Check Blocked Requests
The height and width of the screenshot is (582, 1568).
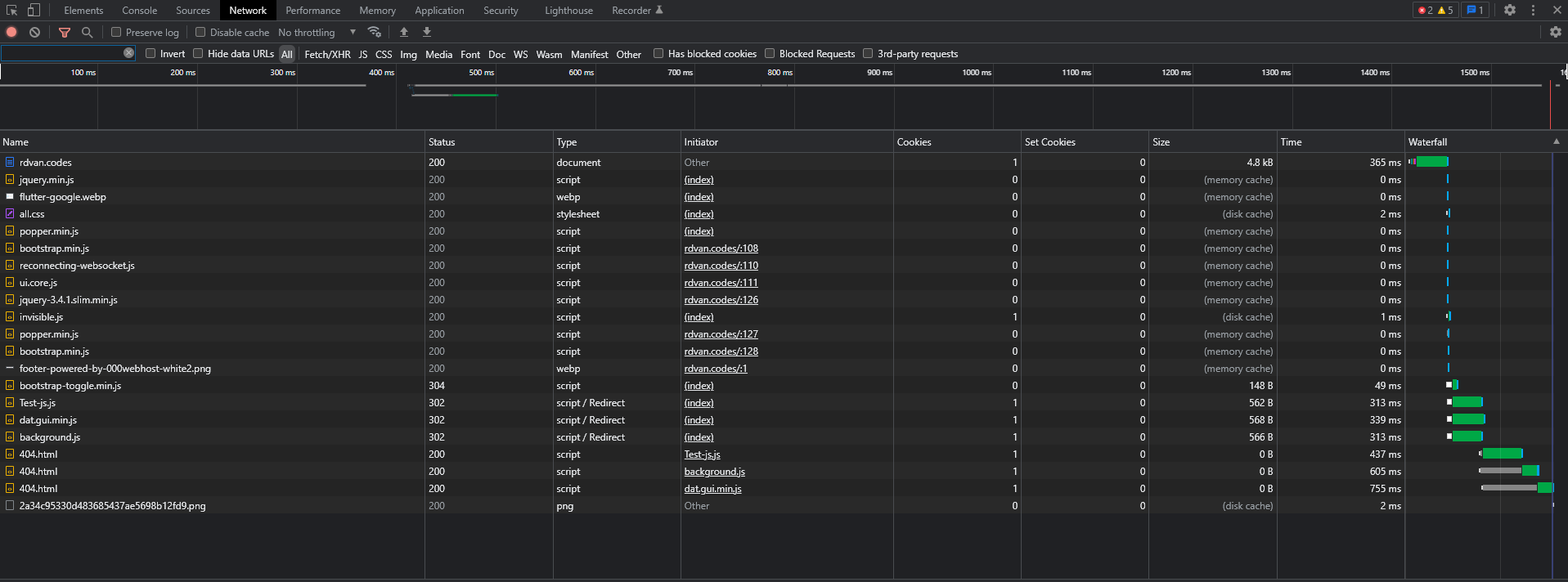coord(770,53)
